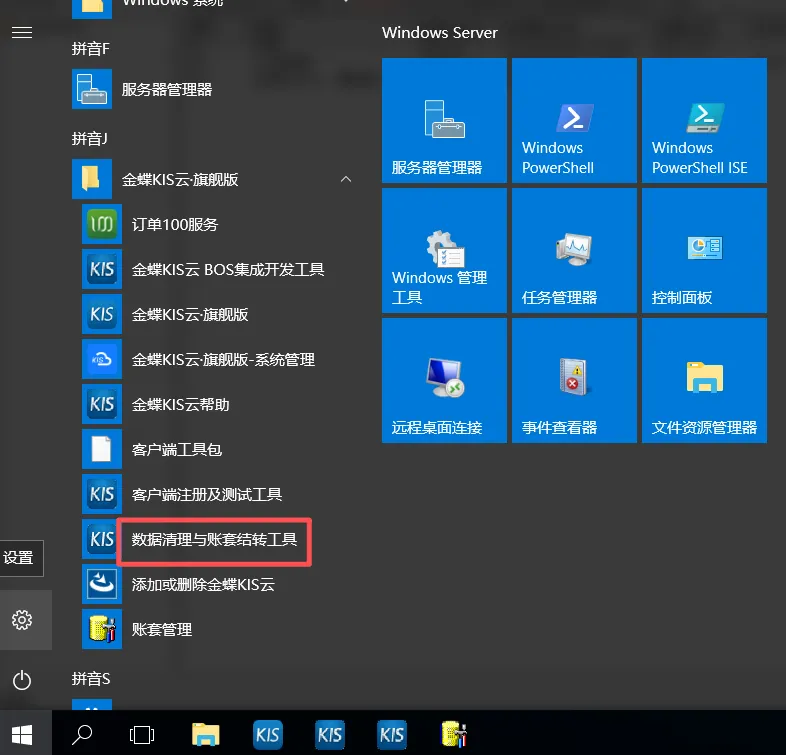Open the 任务管理器 tile
Viewport: 786px width, 755px height.
click(574, 250)
